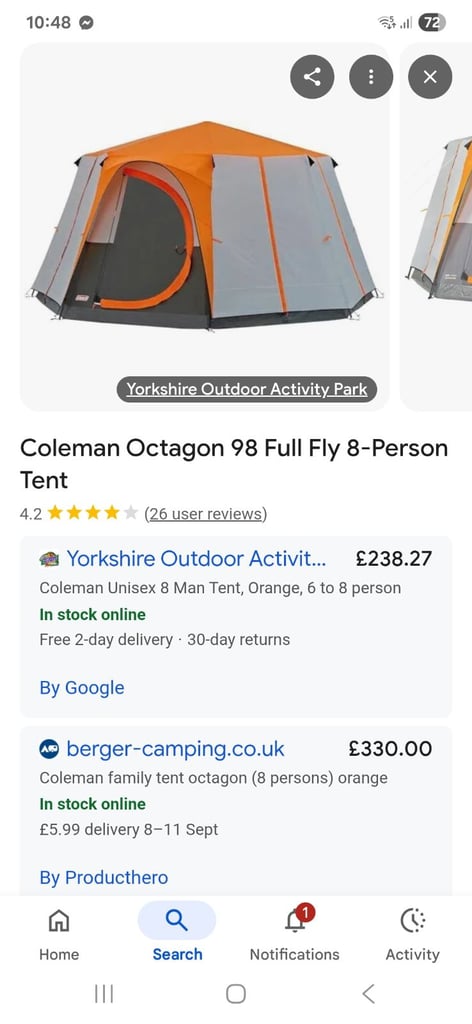
Task: Open the Activity clock icon
Action: 412,920
